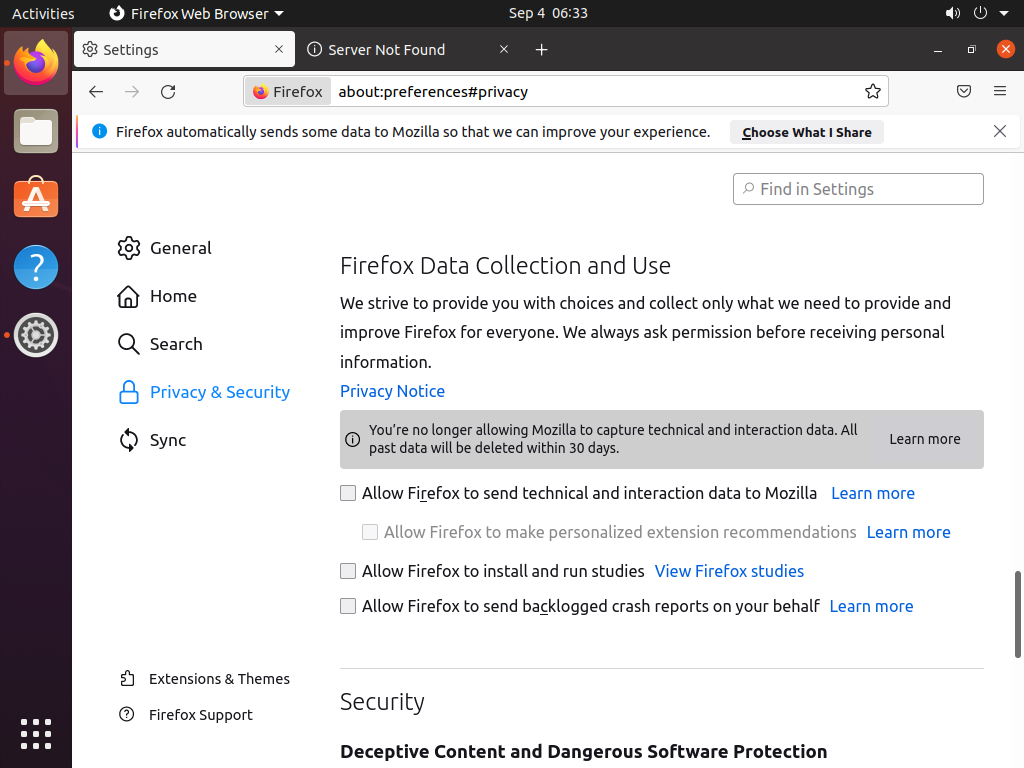Screen dimensions: 1024x768
Task: Open Ubuntu Software from the dock
Action: pyautogui.click(x=36, y=198)
